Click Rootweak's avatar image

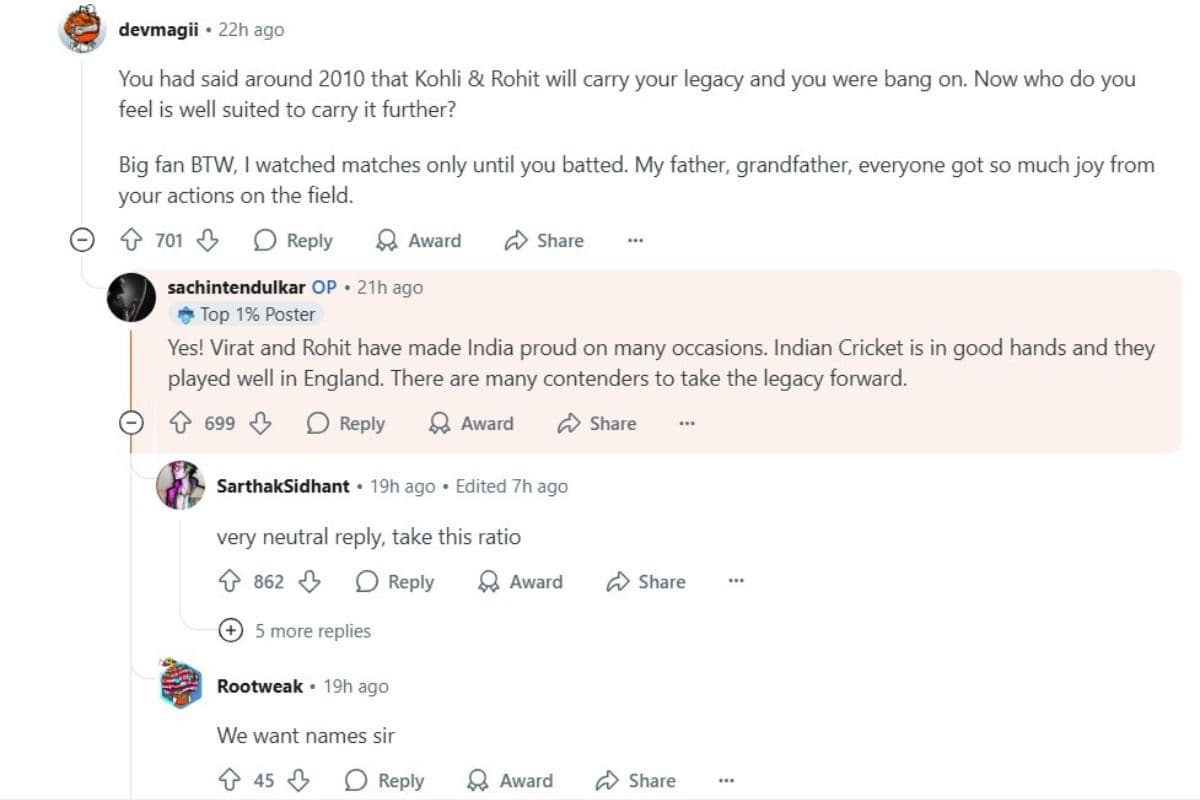tap(181, 685)
